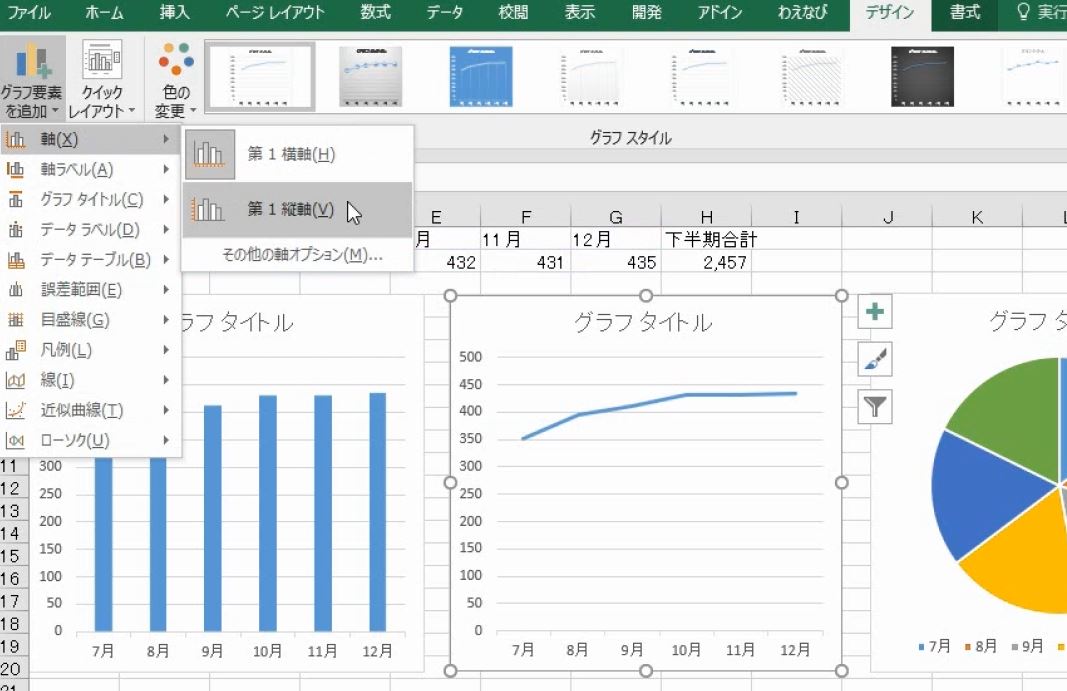Open the 開発 tab

click(646, 12)
